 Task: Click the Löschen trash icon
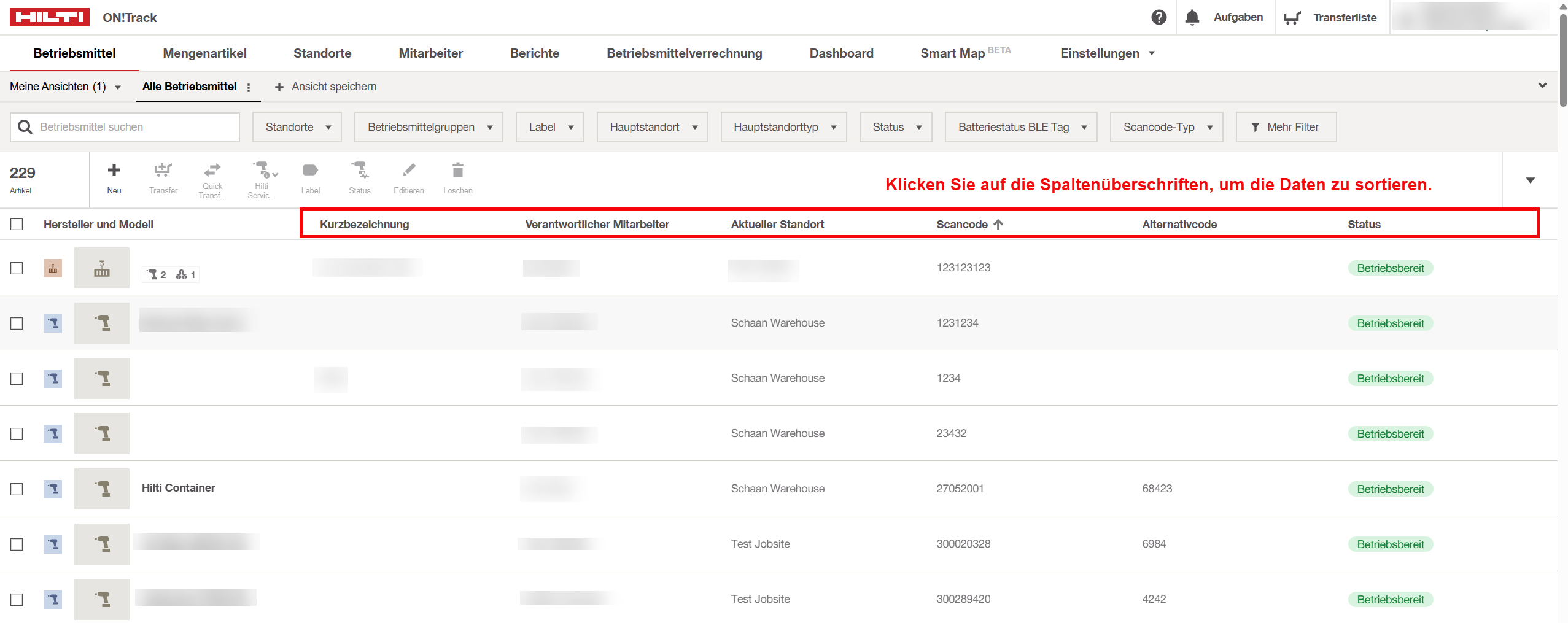click(x=457, y=171)
